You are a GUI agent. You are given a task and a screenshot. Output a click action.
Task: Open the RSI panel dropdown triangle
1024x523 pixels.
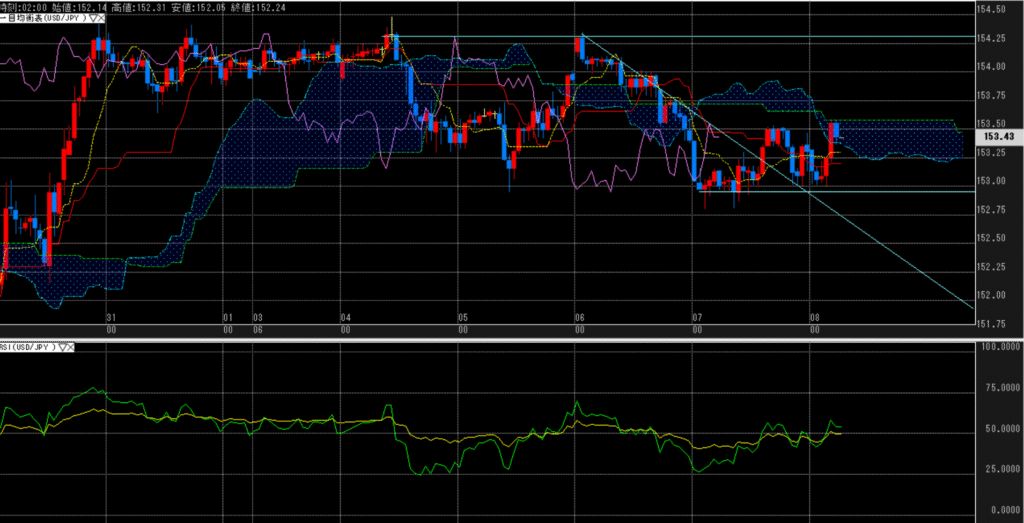pos(64,347)
